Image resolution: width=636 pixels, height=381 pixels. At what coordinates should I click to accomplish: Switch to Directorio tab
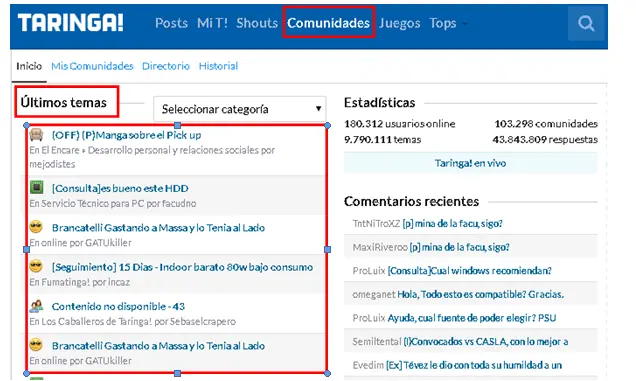(x=165, y=66)
